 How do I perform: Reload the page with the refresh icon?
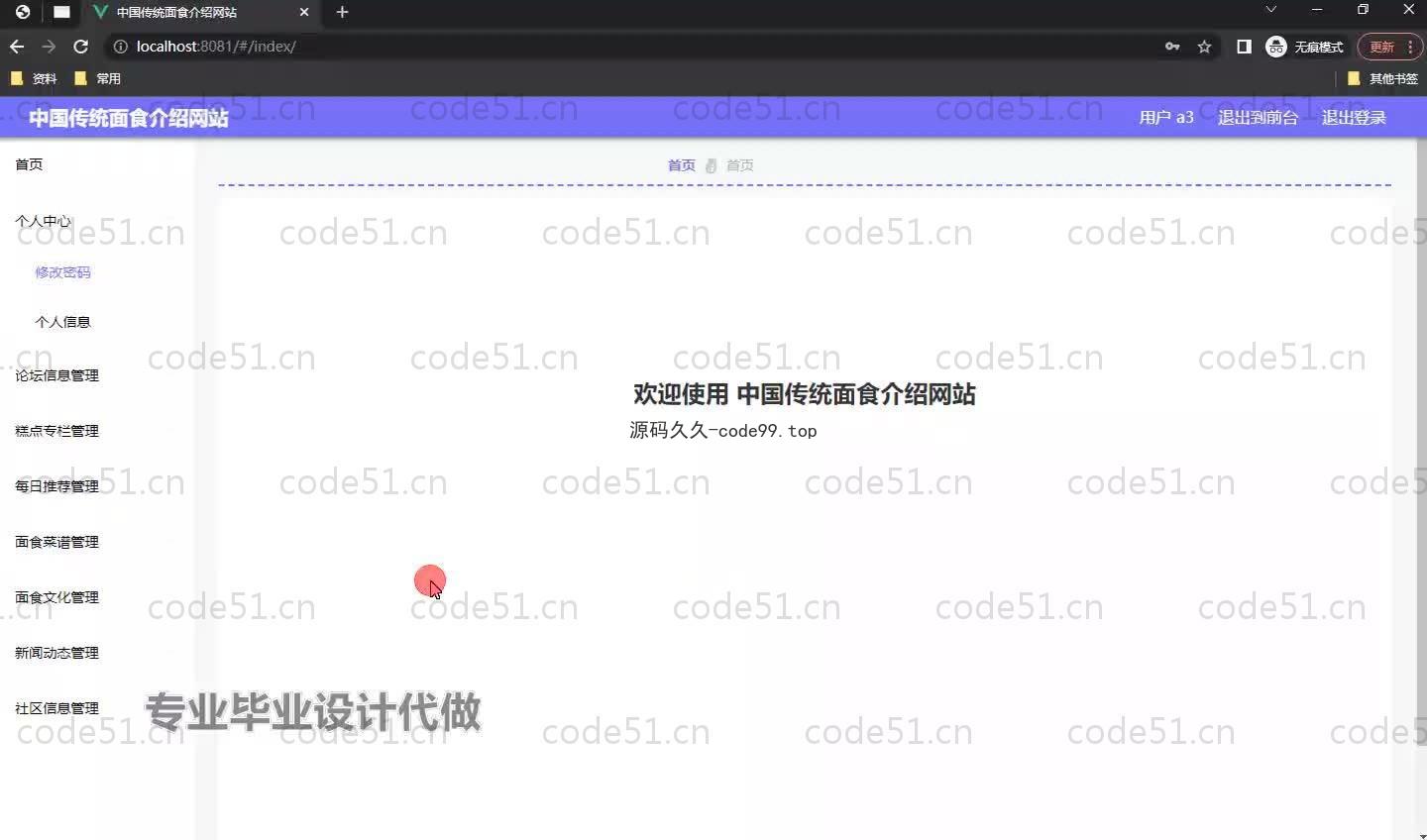coord(81,47)
